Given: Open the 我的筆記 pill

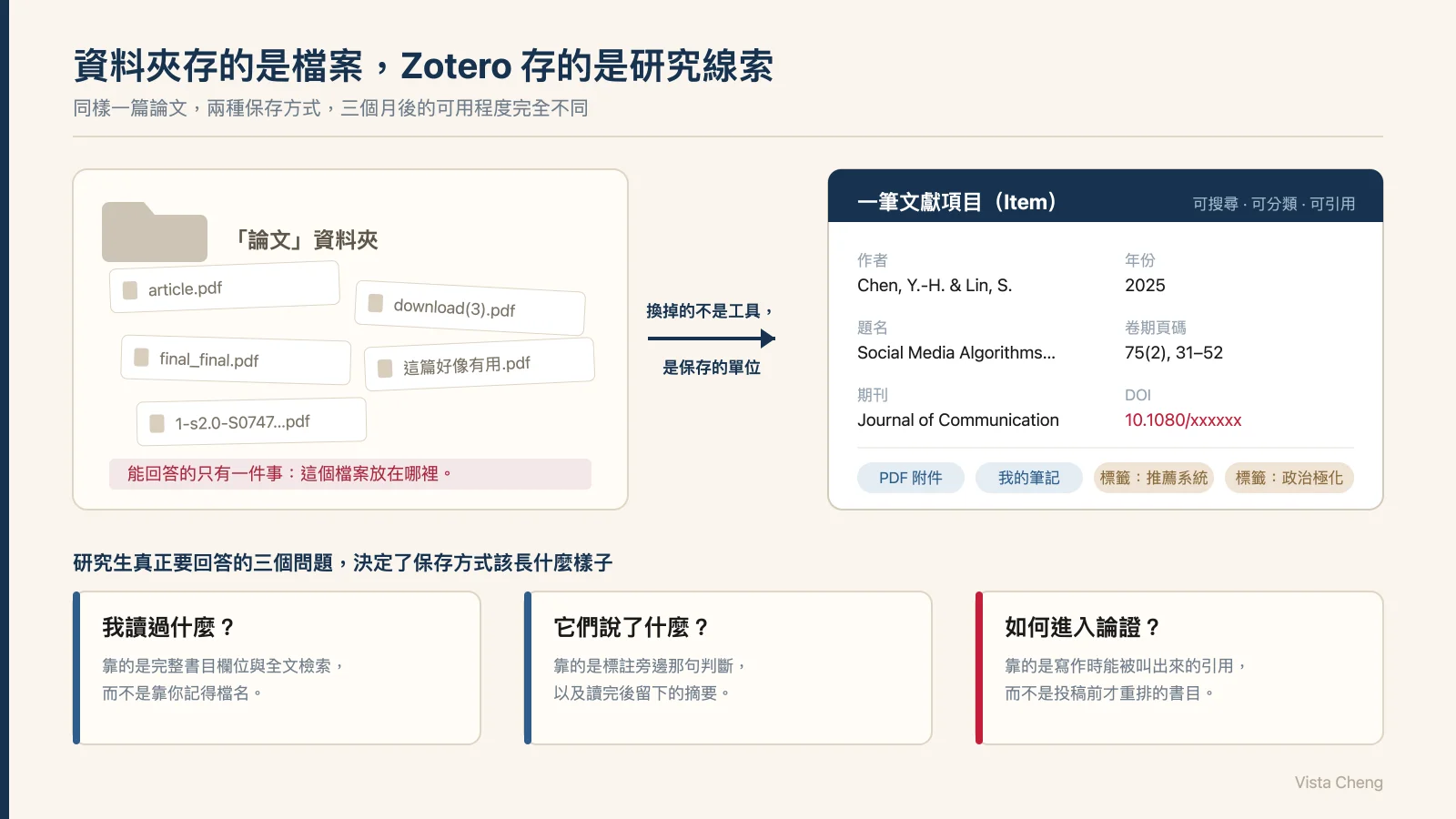Looking at the screenshot, I should [x=1029, y=478].
